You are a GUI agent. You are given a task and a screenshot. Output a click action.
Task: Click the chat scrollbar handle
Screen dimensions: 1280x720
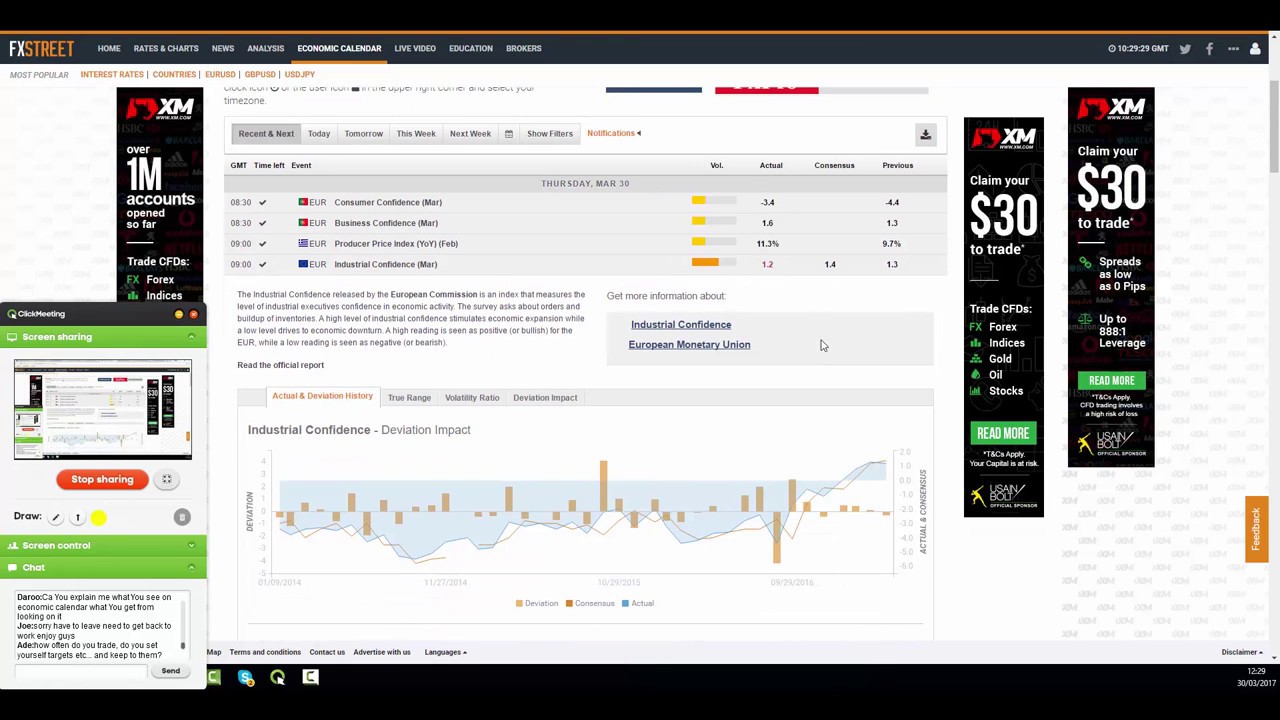pos(183,646)
